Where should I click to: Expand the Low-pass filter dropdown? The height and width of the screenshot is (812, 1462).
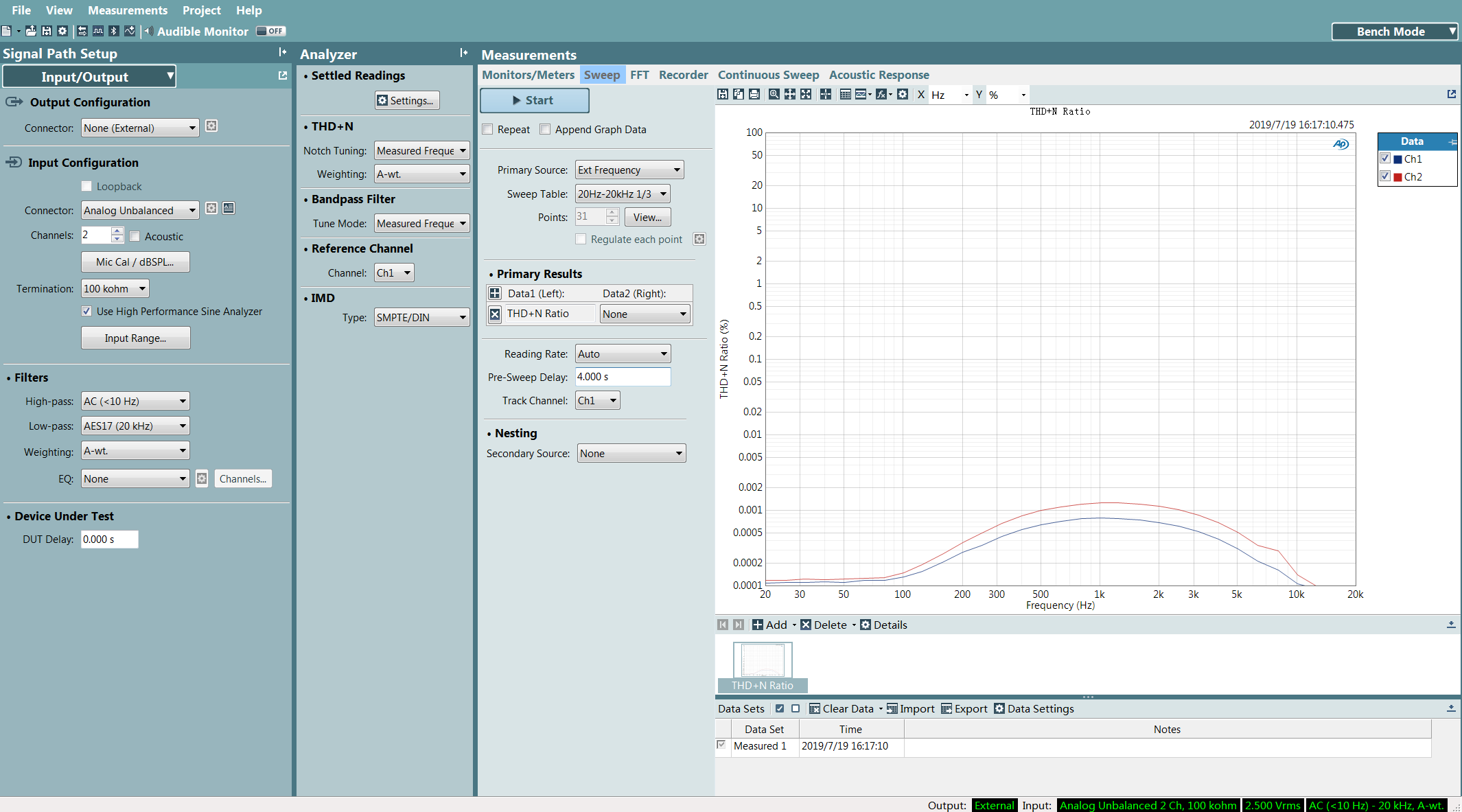click(135, 426)
